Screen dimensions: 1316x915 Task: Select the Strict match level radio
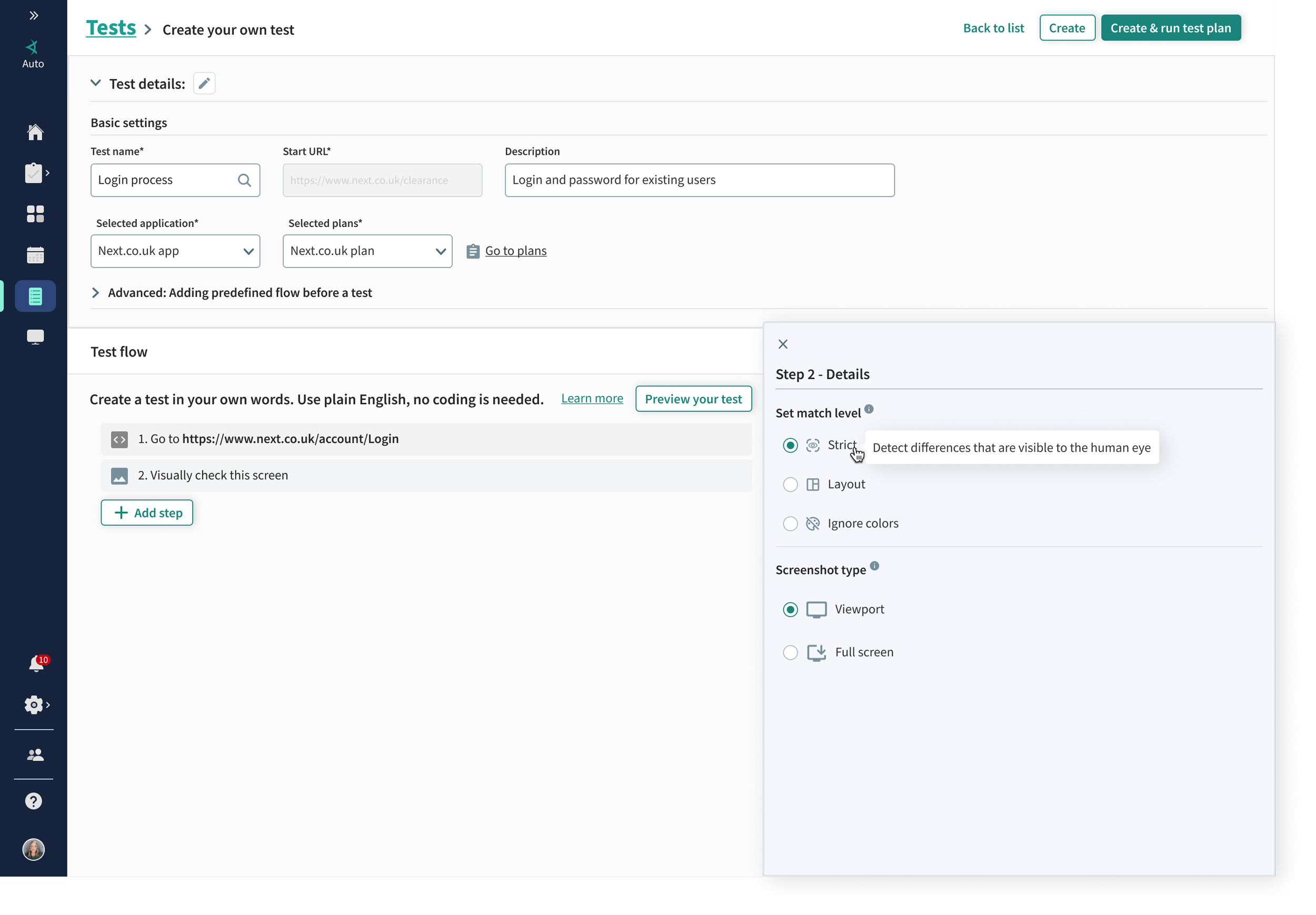point(790,445)
